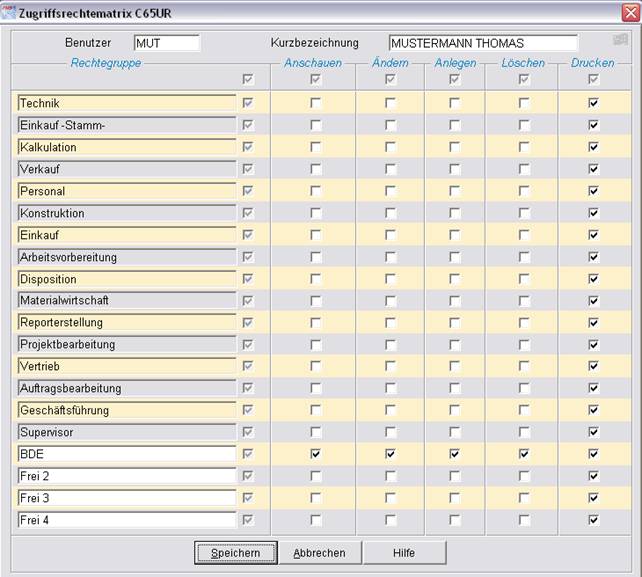Enable Löschen for the Supervisor group
Screen dimensions: 642x577
[524, 432]
